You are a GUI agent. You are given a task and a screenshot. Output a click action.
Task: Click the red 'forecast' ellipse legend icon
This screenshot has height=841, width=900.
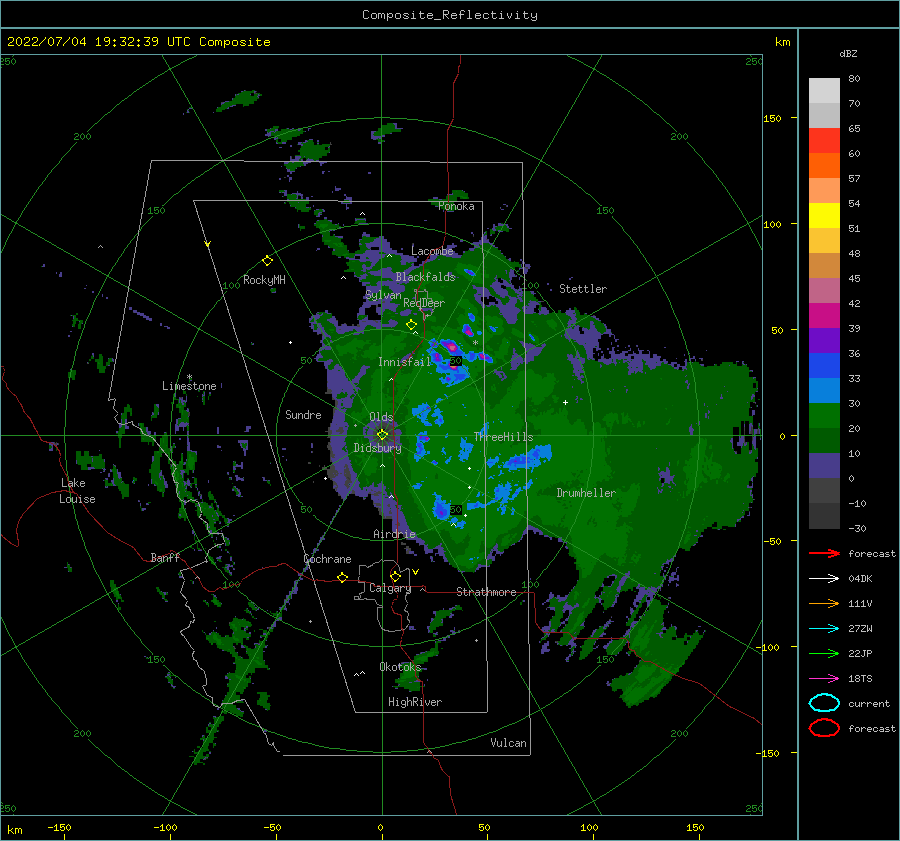pyautogui.click(x=824, y=728)
